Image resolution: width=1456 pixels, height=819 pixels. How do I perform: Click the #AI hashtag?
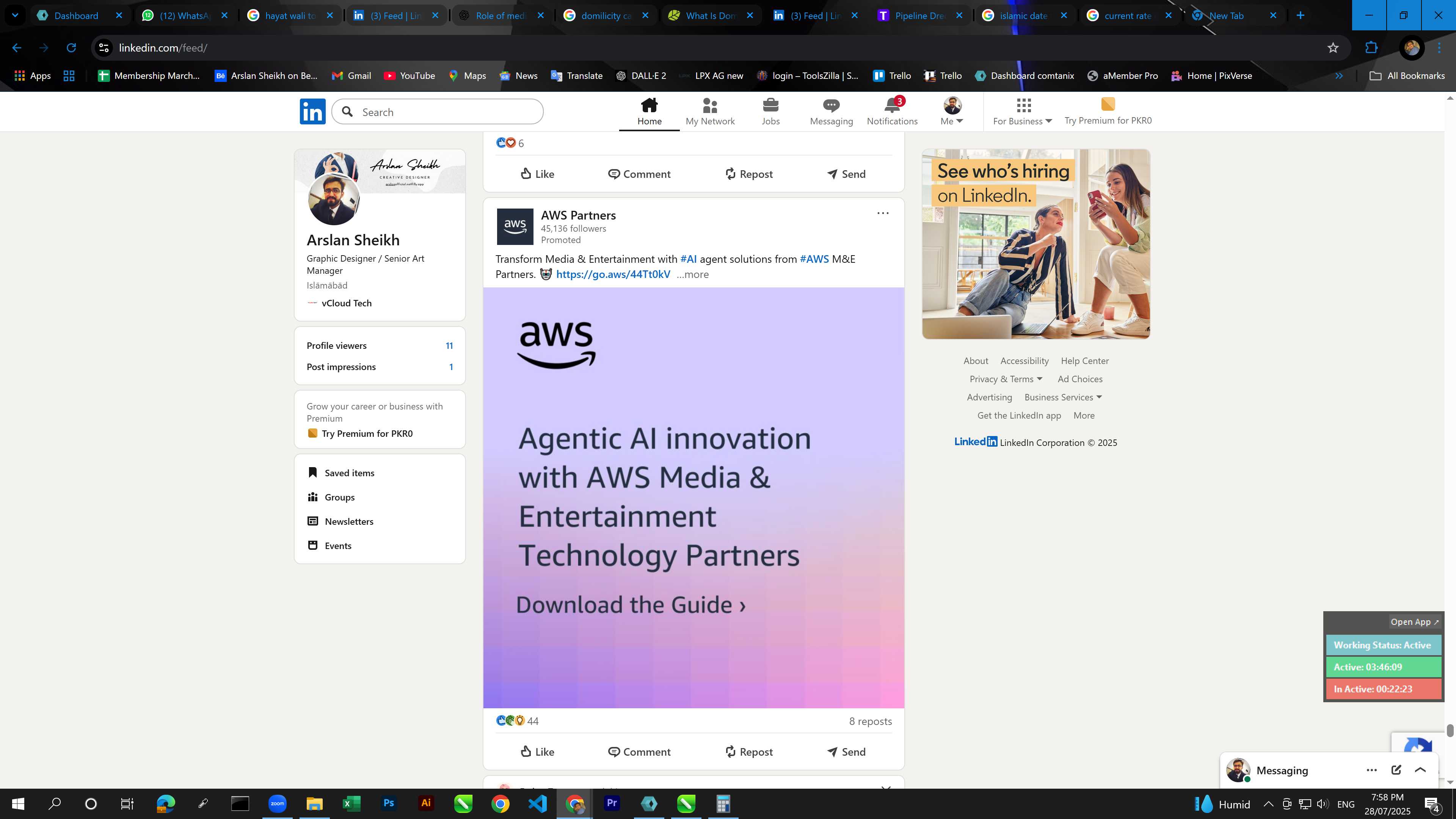pyautogui.click(x=689, y=259)
